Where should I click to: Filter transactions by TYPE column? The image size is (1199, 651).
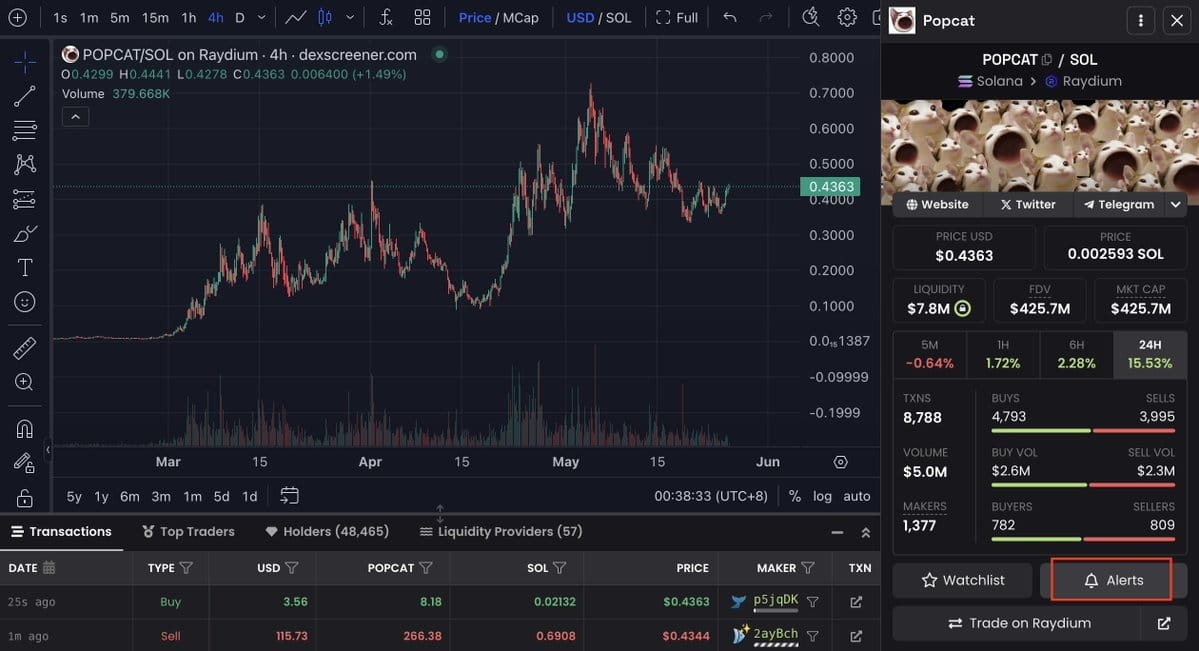tap(186, 568)
